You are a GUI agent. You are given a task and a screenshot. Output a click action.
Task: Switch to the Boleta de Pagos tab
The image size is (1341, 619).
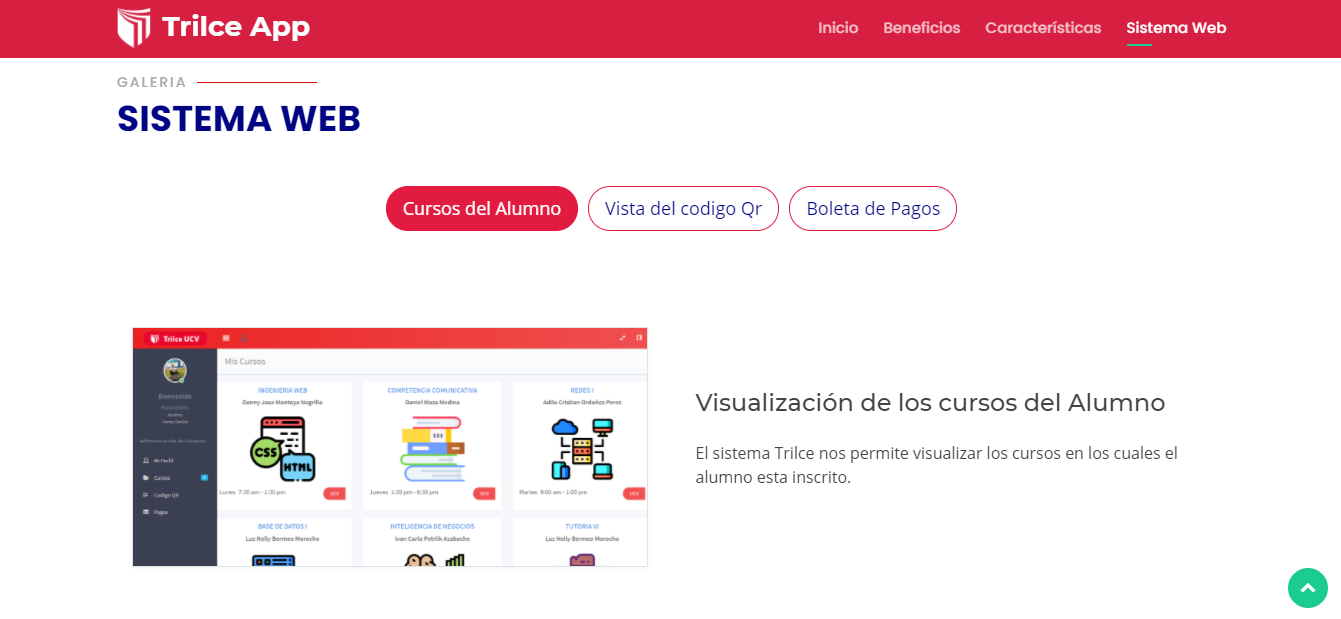click(x=872, y=208)
